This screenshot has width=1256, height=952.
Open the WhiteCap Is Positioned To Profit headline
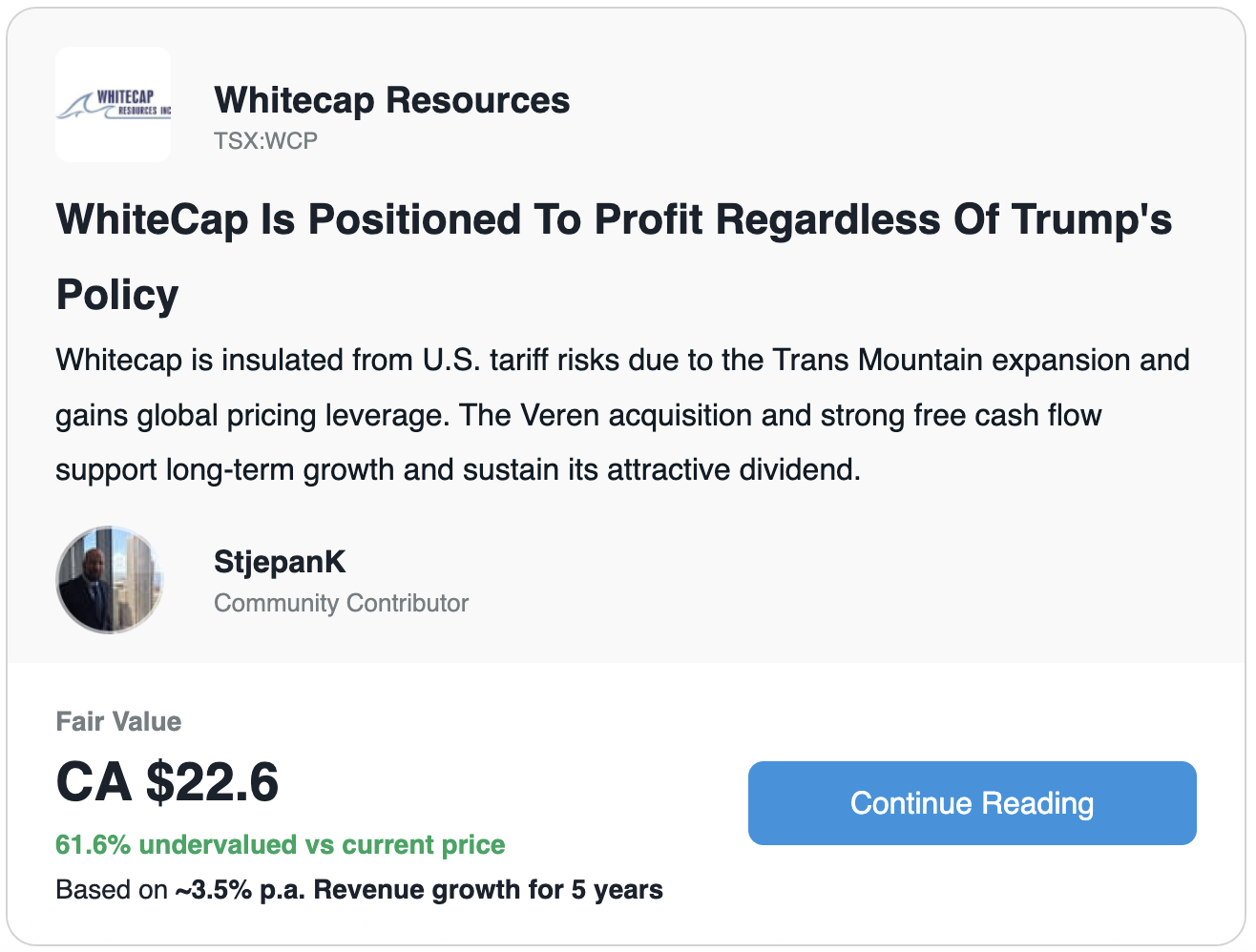point(614,257)
